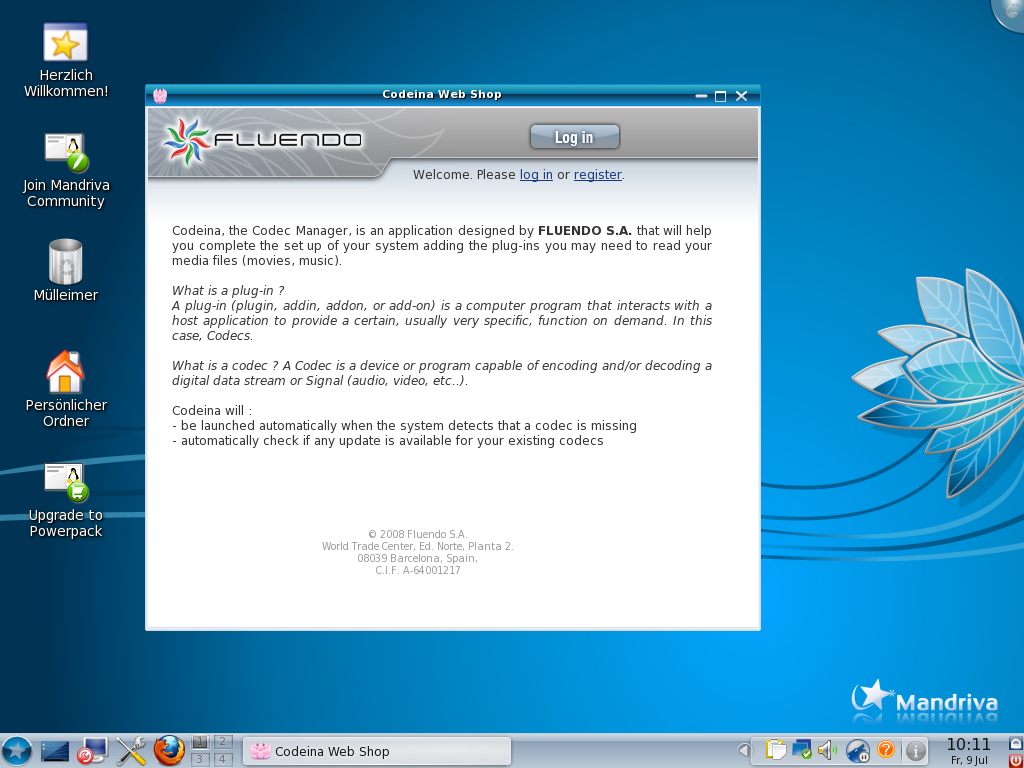Screen dimensions: 1024x768
Task: Select Codeina Web Shop taskbar entry
Action: point(377,751)
